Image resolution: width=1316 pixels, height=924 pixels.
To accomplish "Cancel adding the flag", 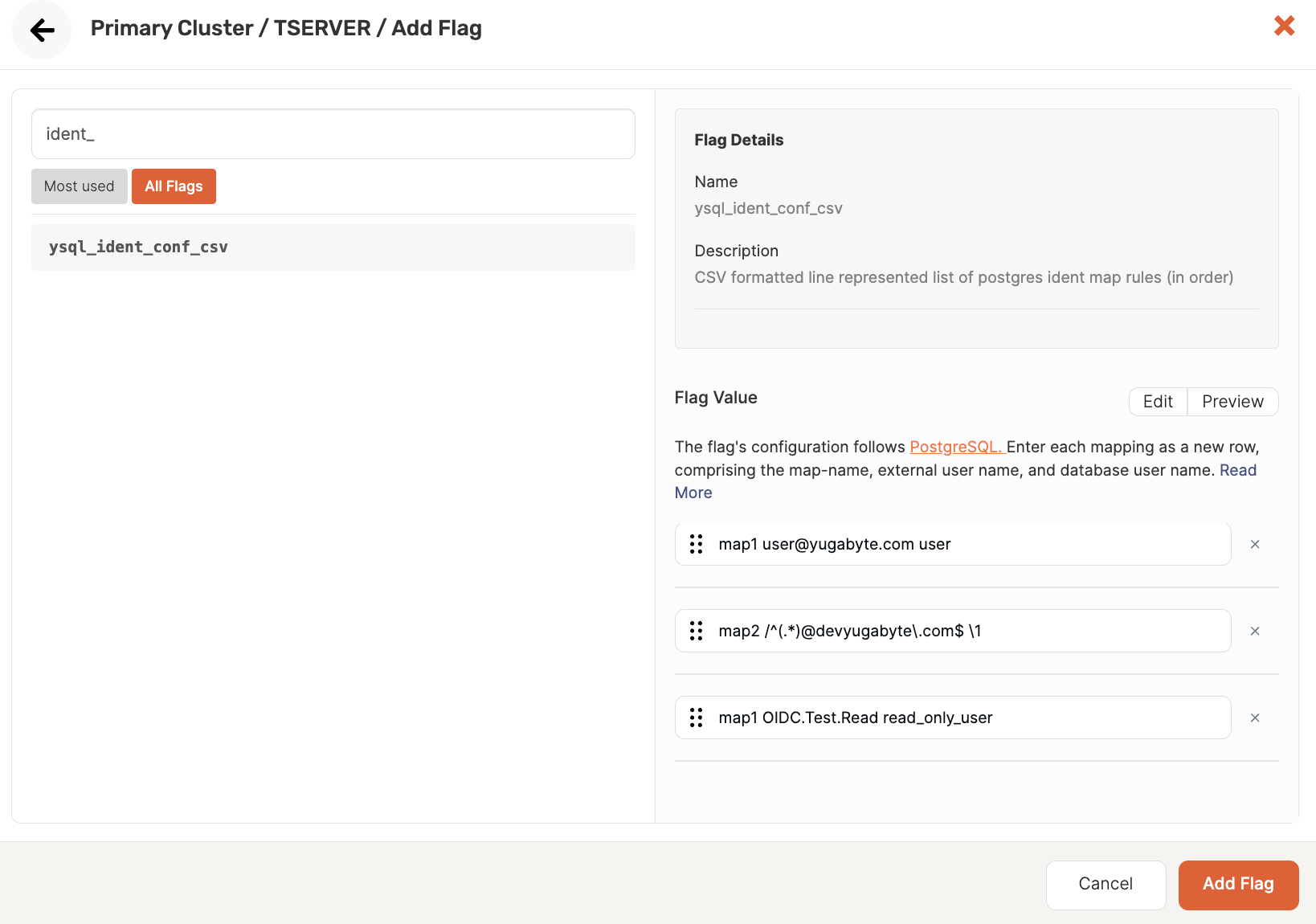I will 1106,885.
